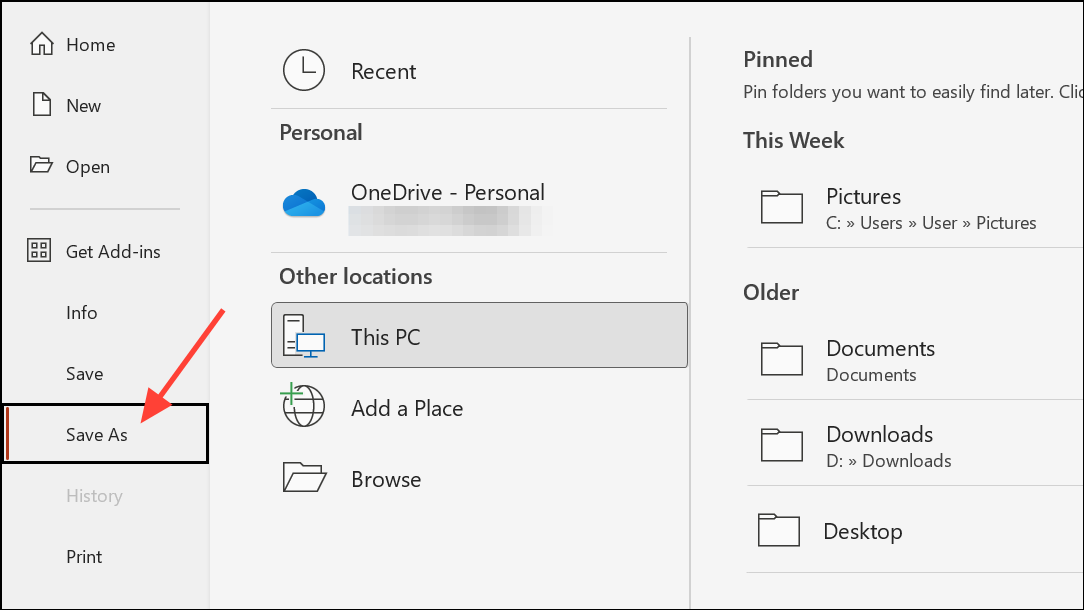Click the Open folder icon in sidebar
Screen dimensions: 1084x610
click(41, 166)
